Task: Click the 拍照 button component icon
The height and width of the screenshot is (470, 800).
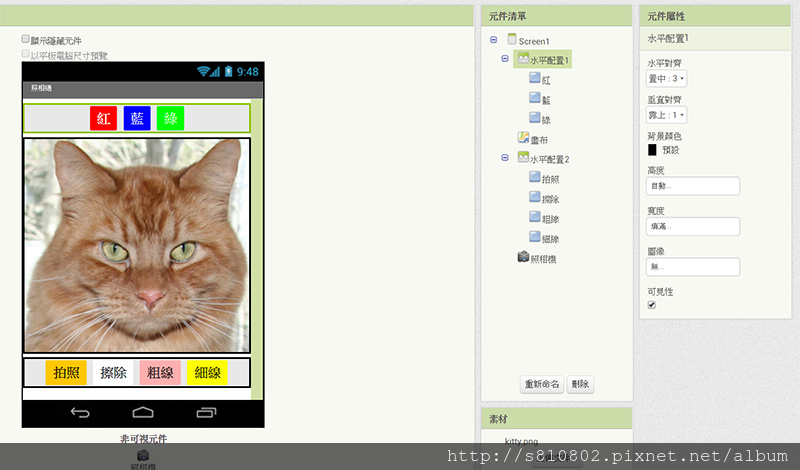Action: pos(535,177)
